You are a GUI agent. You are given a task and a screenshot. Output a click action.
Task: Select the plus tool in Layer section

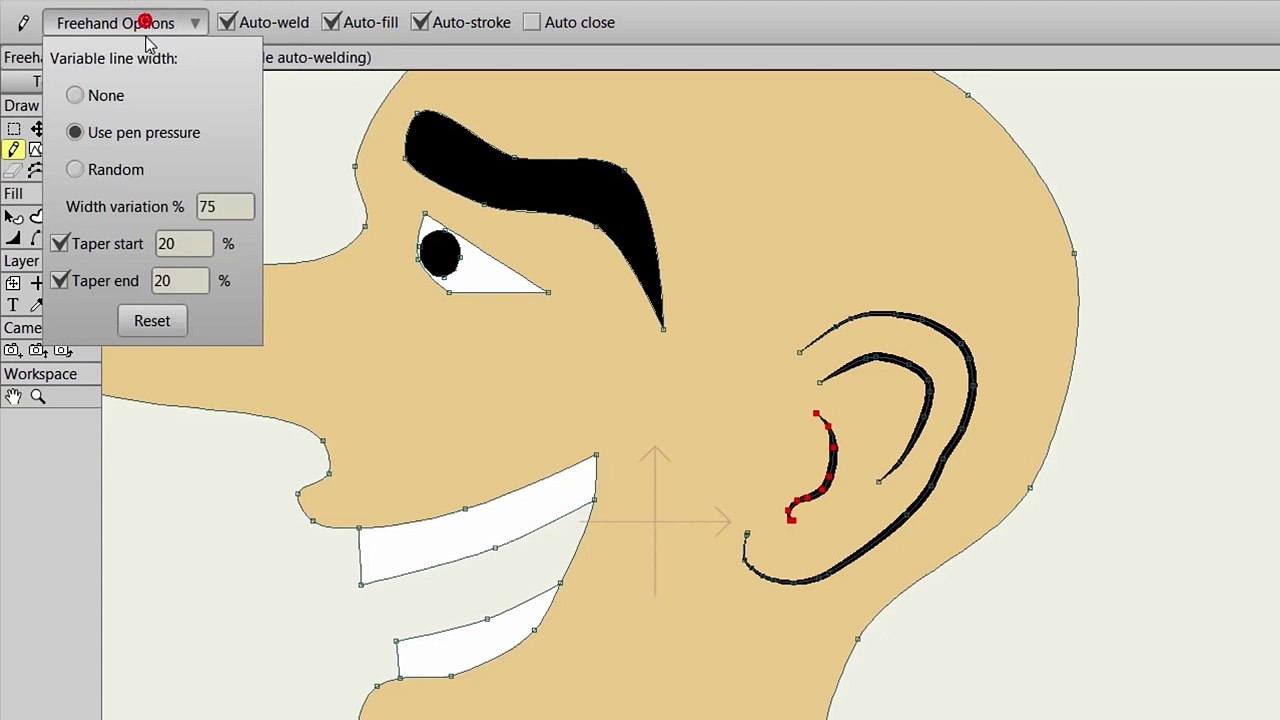[x=36, y=284]
